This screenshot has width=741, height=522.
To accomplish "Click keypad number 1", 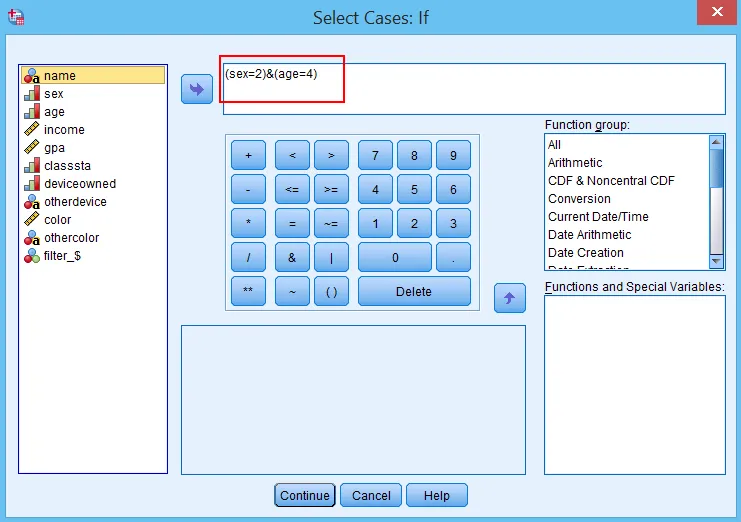I will pyautogui.click(x=375, y=223).
